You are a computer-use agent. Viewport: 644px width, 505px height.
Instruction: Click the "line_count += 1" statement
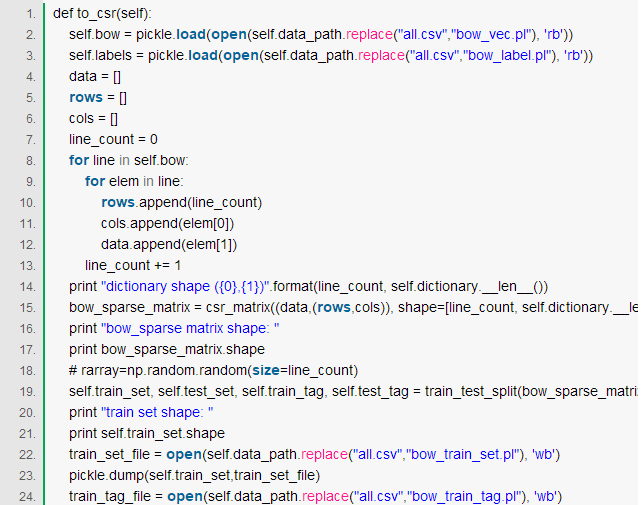pyautogui.click(x=133, y=265)
